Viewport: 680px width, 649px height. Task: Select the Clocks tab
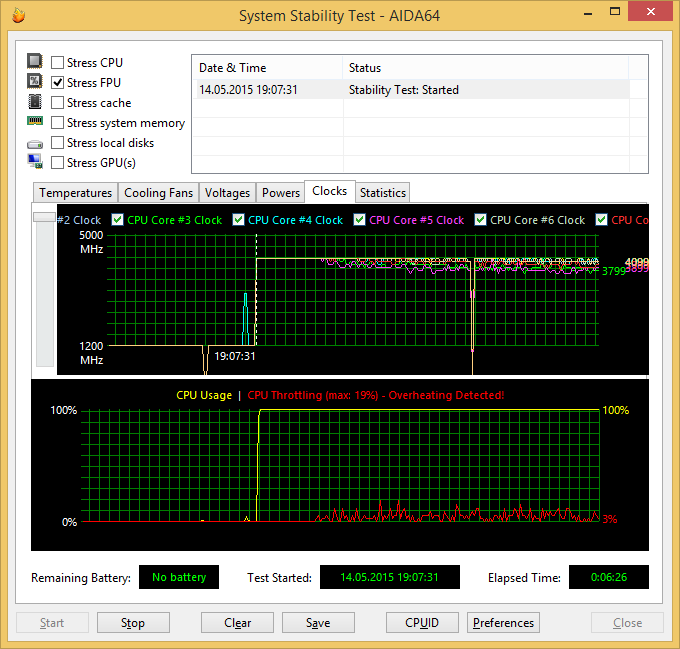point(330,191)
